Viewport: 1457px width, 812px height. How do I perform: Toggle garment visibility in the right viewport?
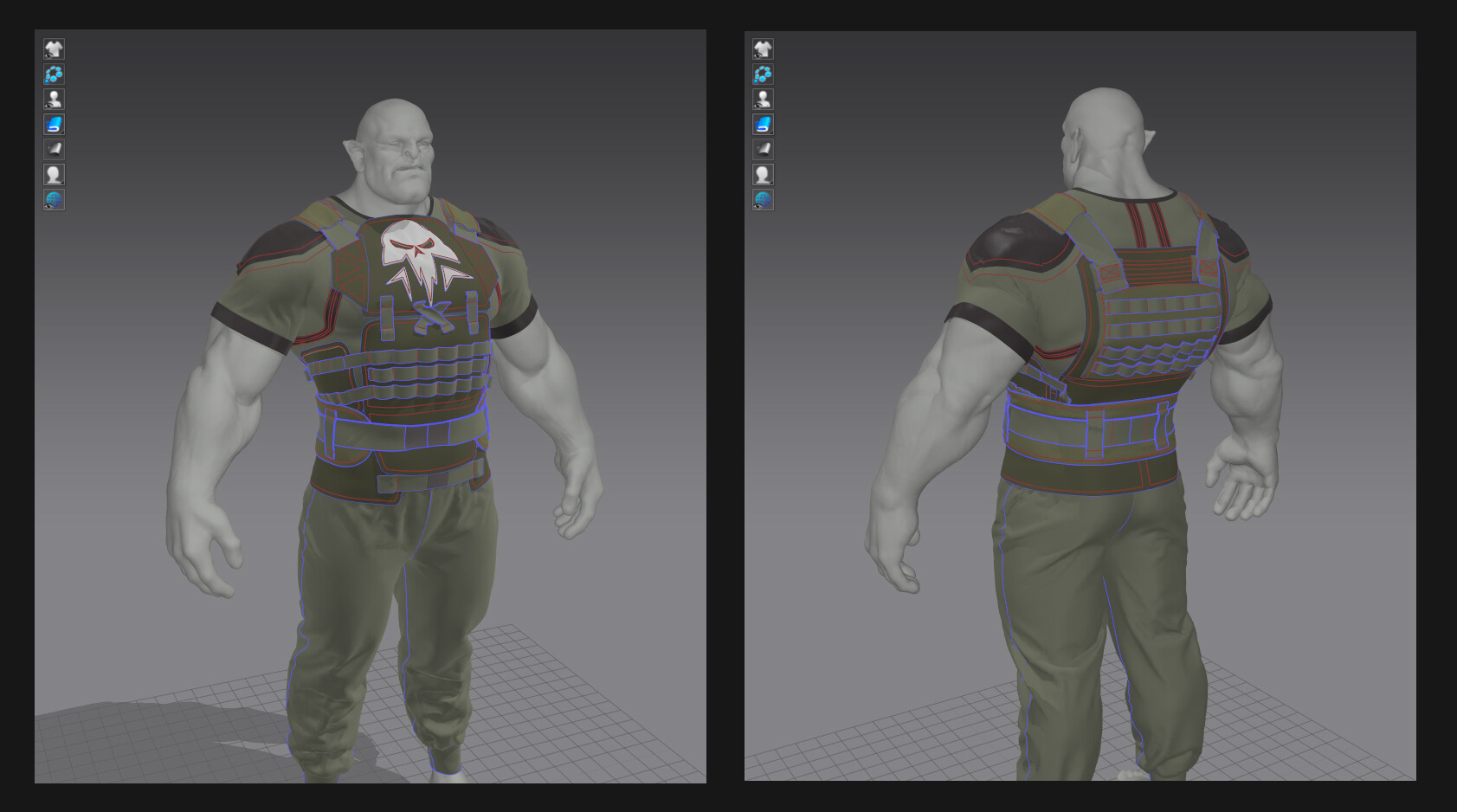(x=762, y=49)
